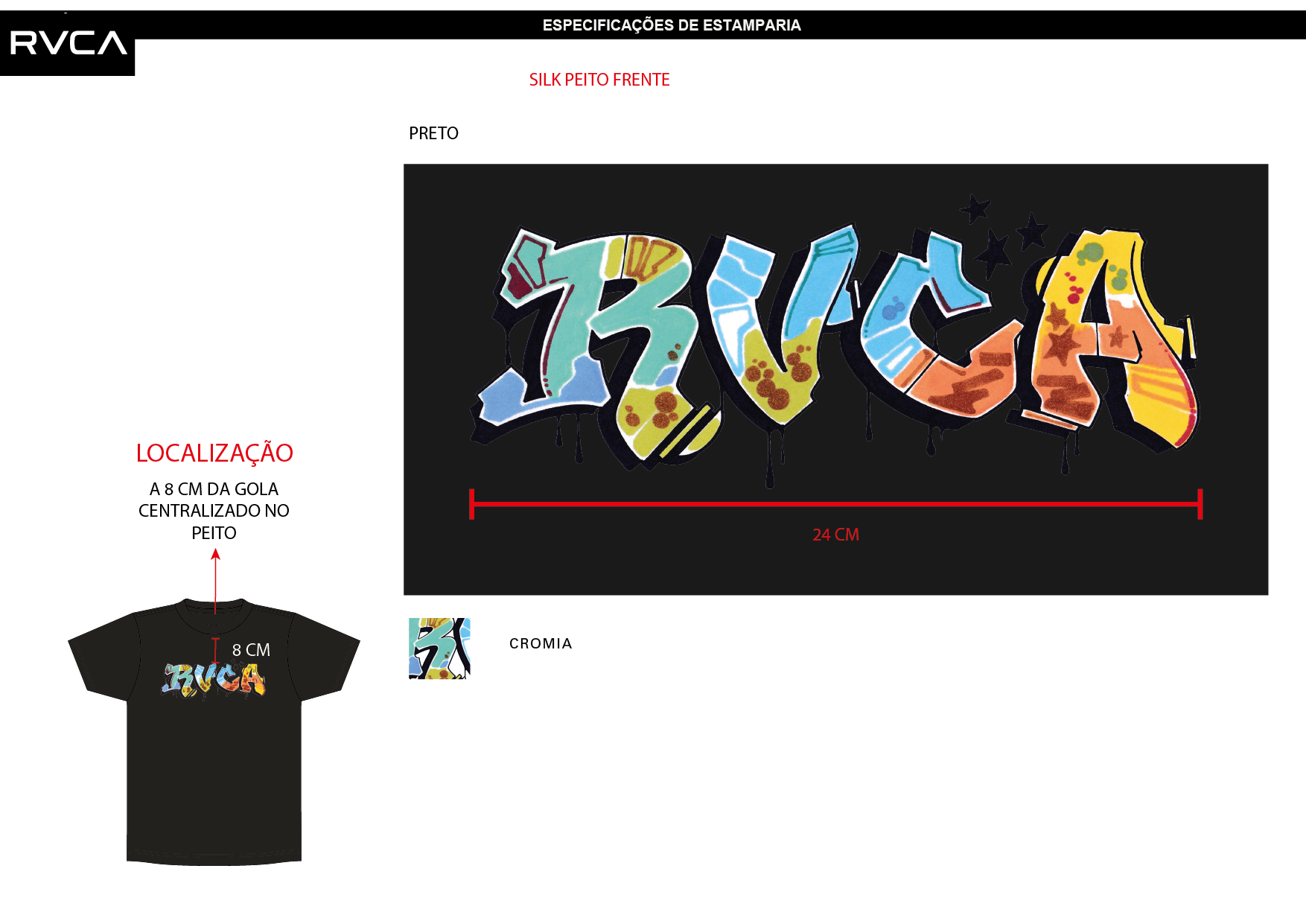Click the 'CENTRALIZADO NO' text line

point(214,511)
